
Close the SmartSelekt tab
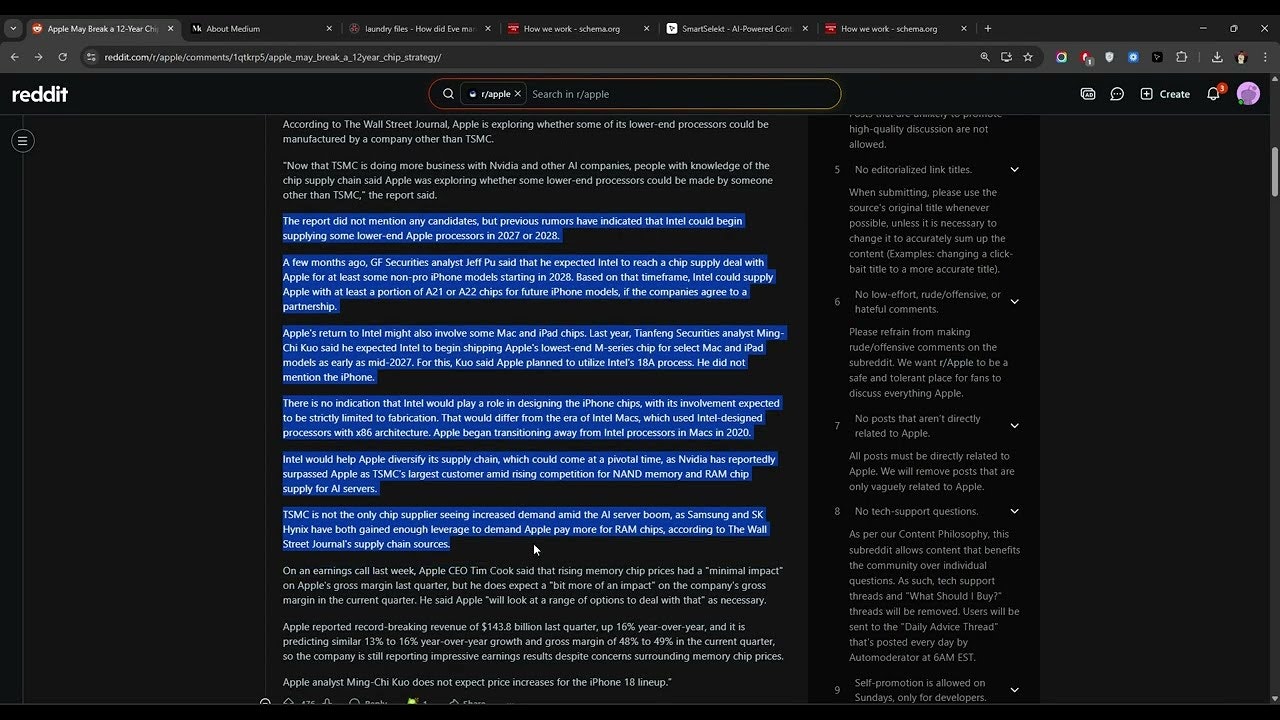coord(804,29)
